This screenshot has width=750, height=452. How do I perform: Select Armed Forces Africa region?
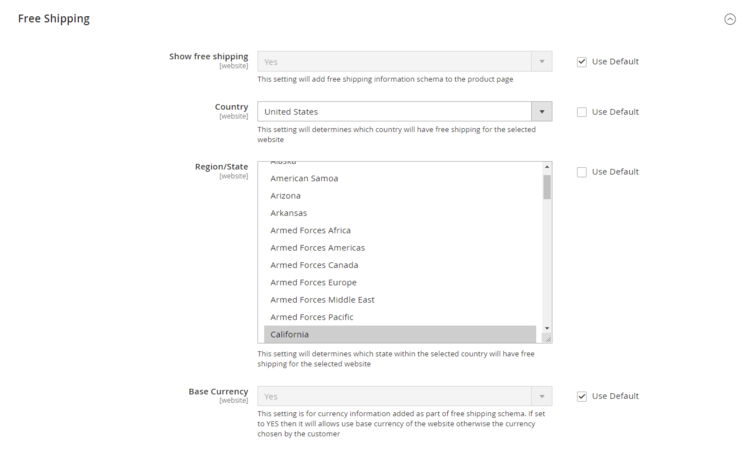point(310,230)
